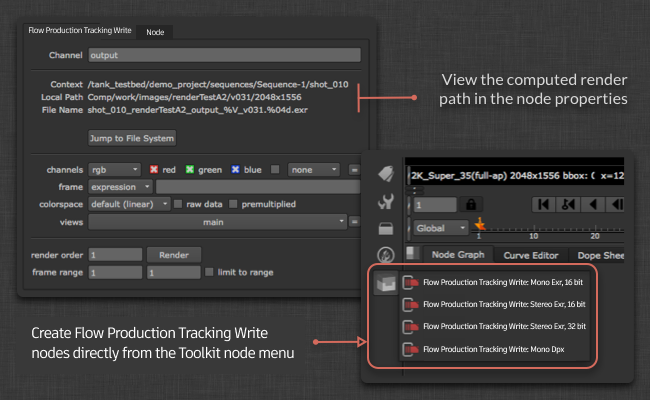Toggle the blue channel checkbox
This screenshot has width=650, height=400.
pos(235,170)
